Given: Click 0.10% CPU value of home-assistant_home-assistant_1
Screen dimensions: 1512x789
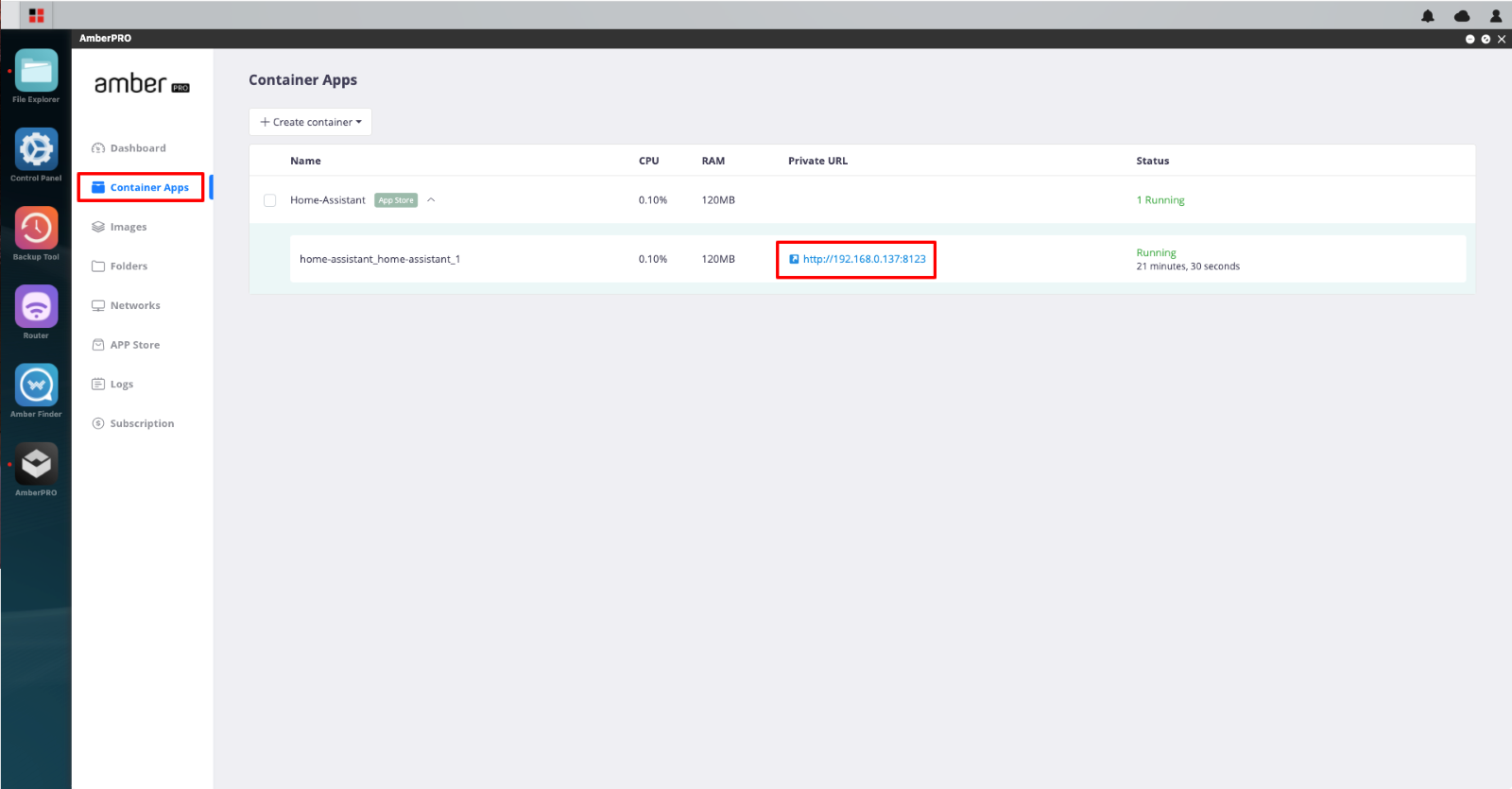Looking at the screenshot, I should coord(653,259).
